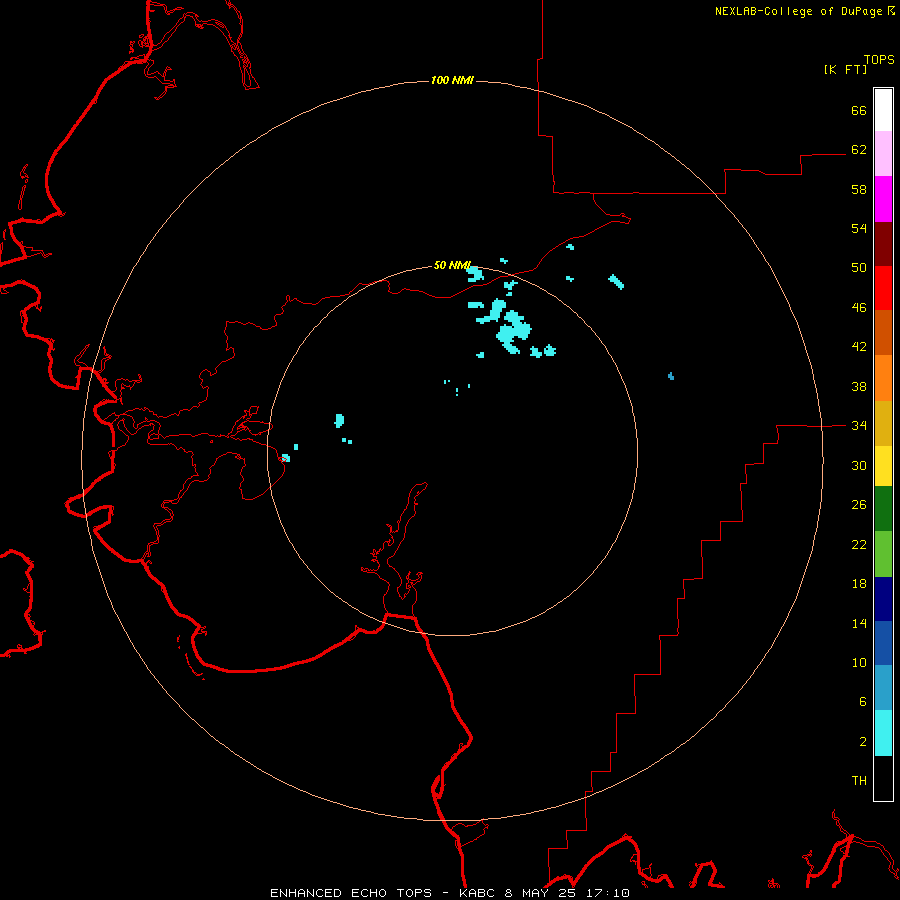Click the legend value 66
The image size is (900, 900).
pyautogui.click(x=859, y=110)
